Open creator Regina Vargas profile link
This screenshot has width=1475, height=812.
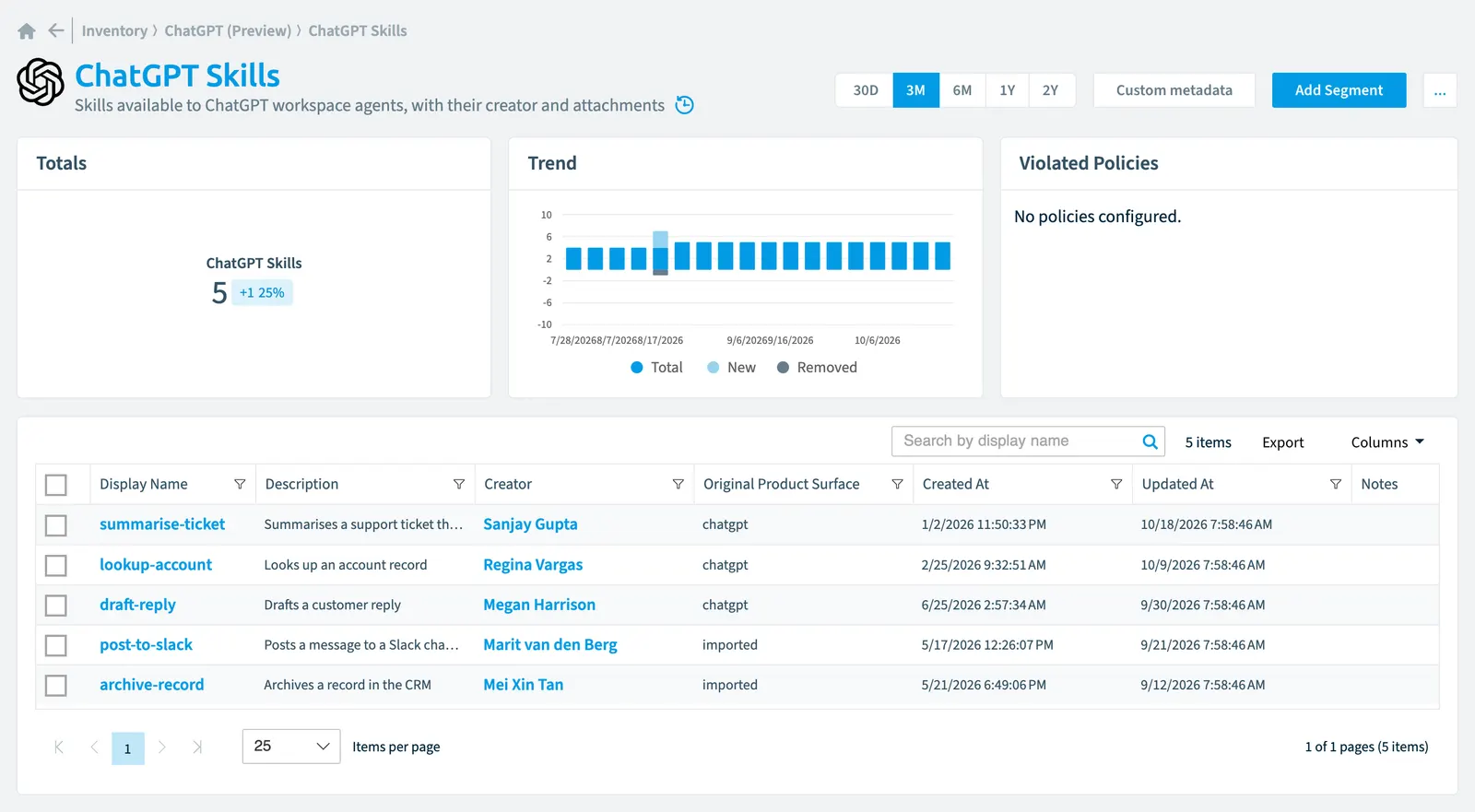(533, 565)
